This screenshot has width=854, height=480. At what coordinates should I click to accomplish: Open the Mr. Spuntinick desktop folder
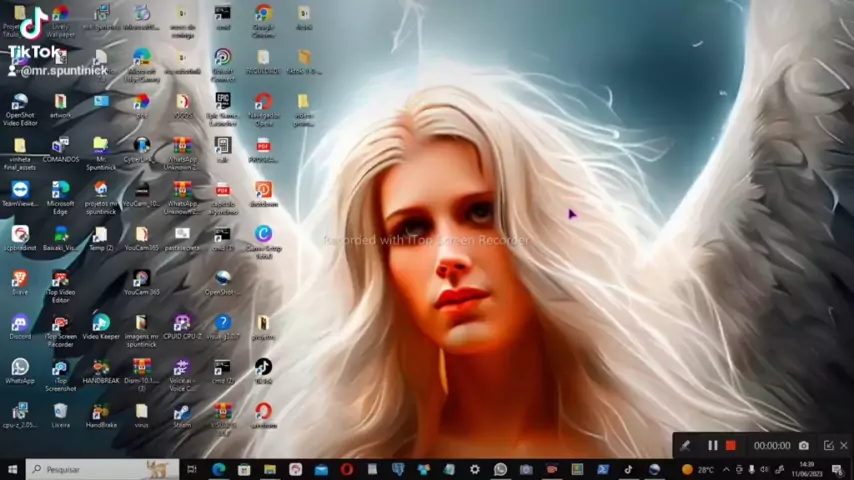pos(101,153)
